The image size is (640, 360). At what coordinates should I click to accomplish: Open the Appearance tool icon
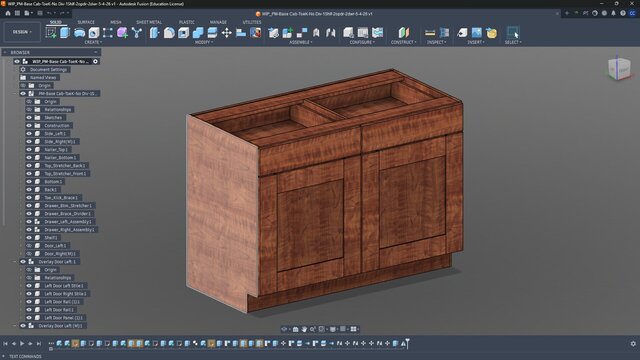[256, 33]
